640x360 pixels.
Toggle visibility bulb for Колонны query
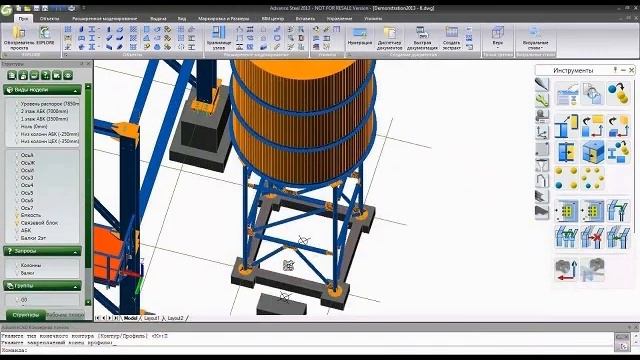[17, 265]
